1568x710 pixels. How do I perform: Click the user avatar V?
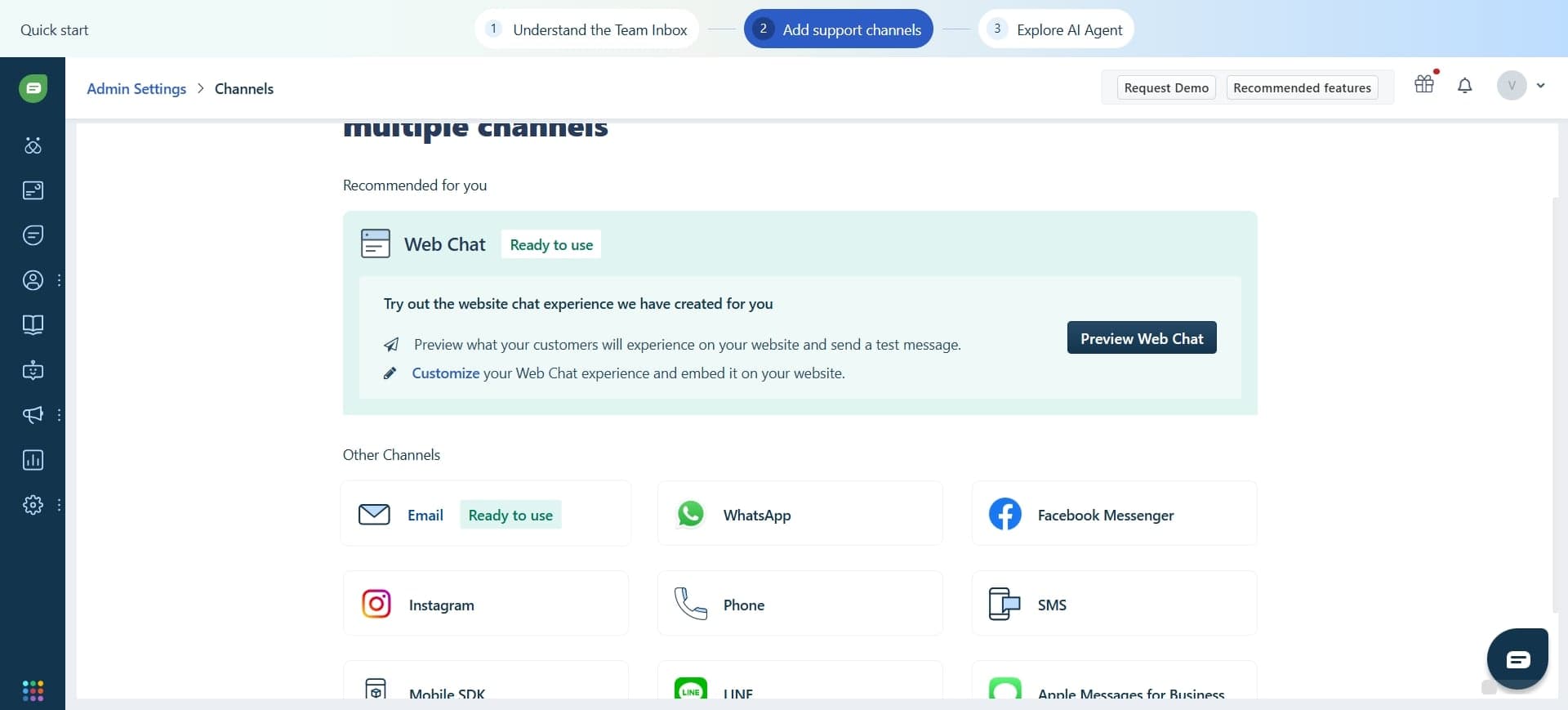pos(1512,85)
